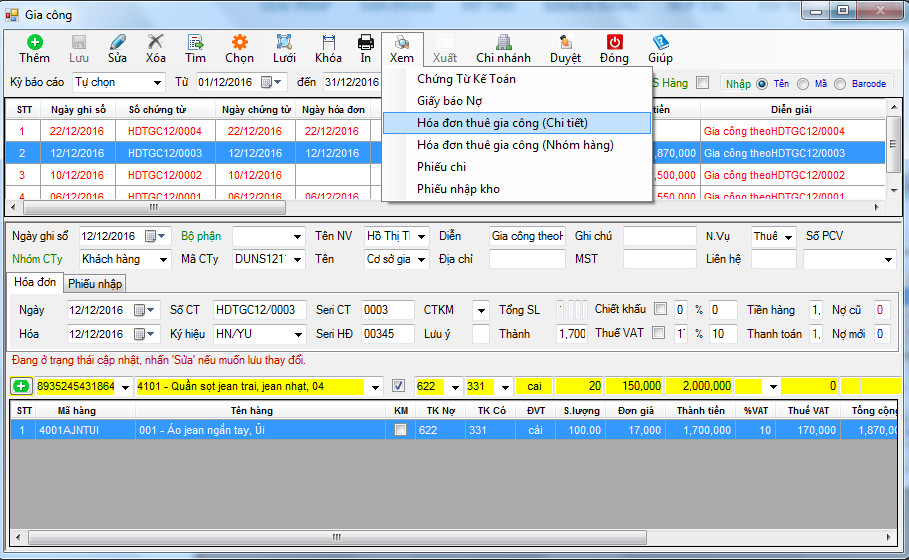Select Hóa đơn thuê gia công (Chi tiết)
The width and height of the screenshot is (909, 560).
[x=517, y=123]
